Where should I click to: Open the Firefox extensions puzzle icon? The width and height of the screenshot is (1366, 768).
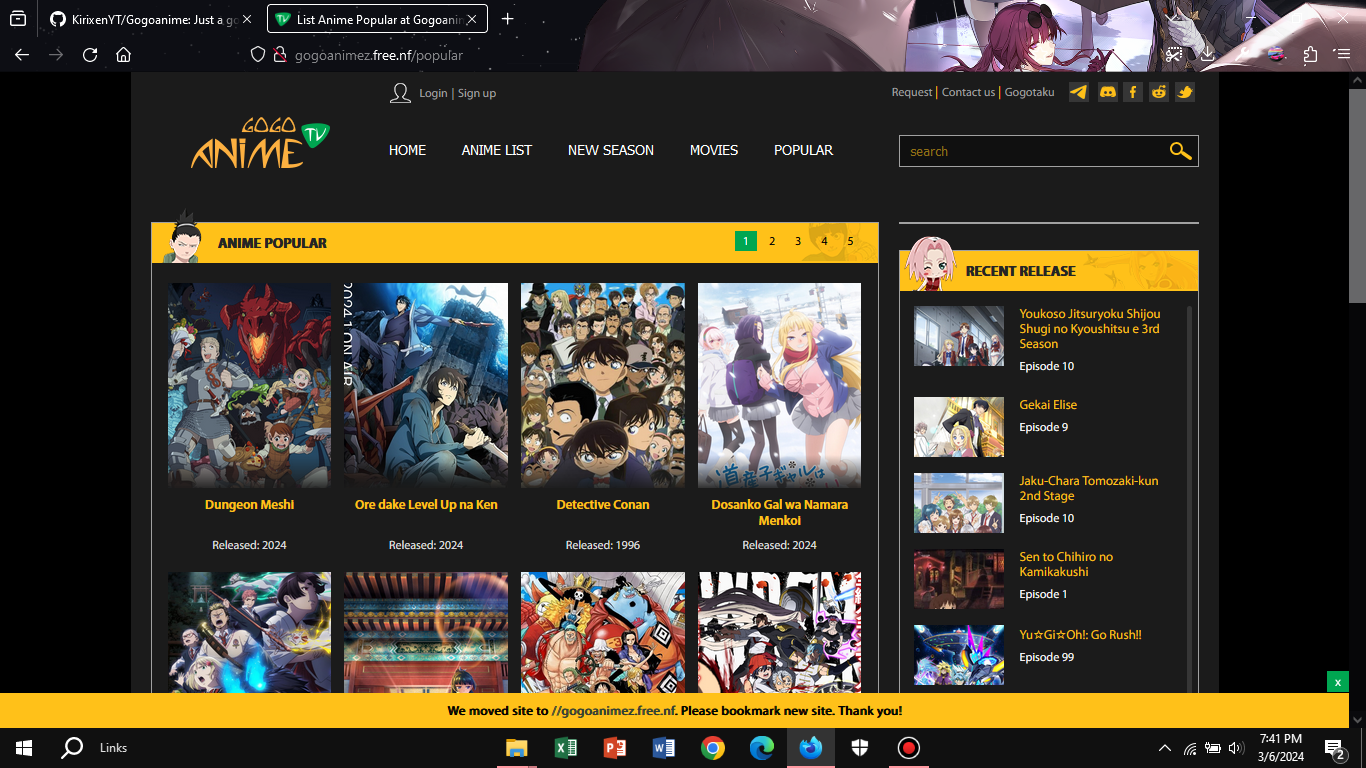pyautogui.click(x=1310, y=55)
